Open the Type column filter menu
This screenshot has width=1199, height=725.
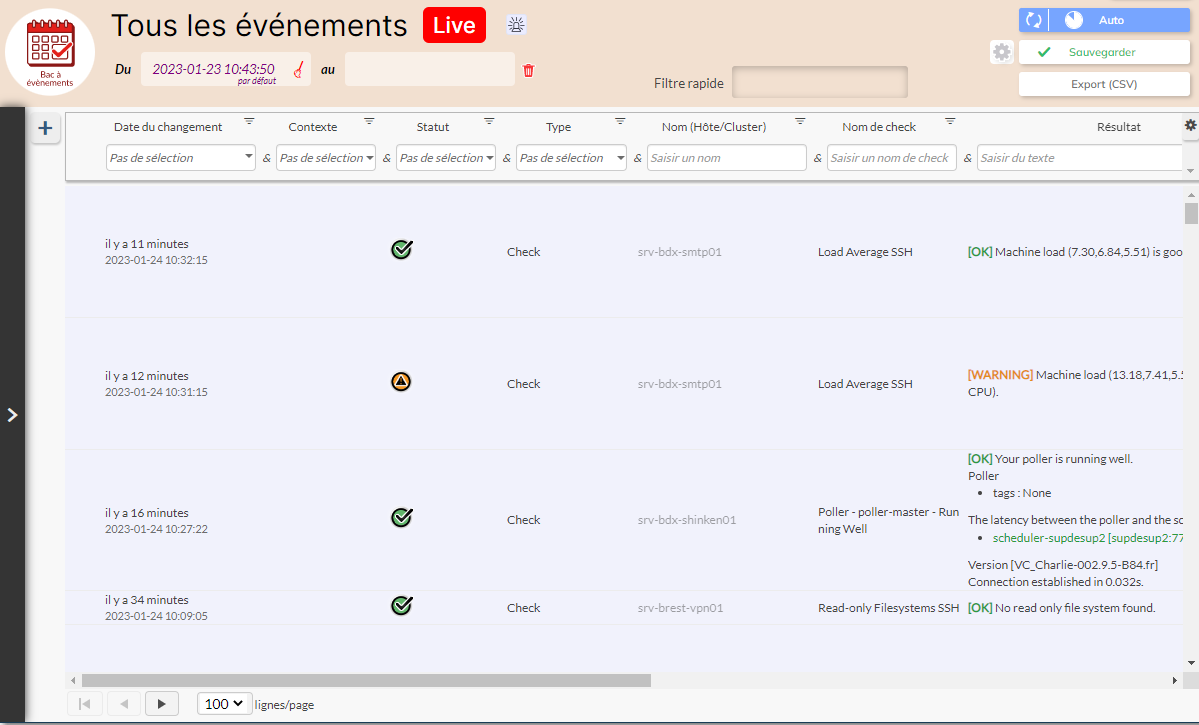pyautogui.click(x=620, y=121)
